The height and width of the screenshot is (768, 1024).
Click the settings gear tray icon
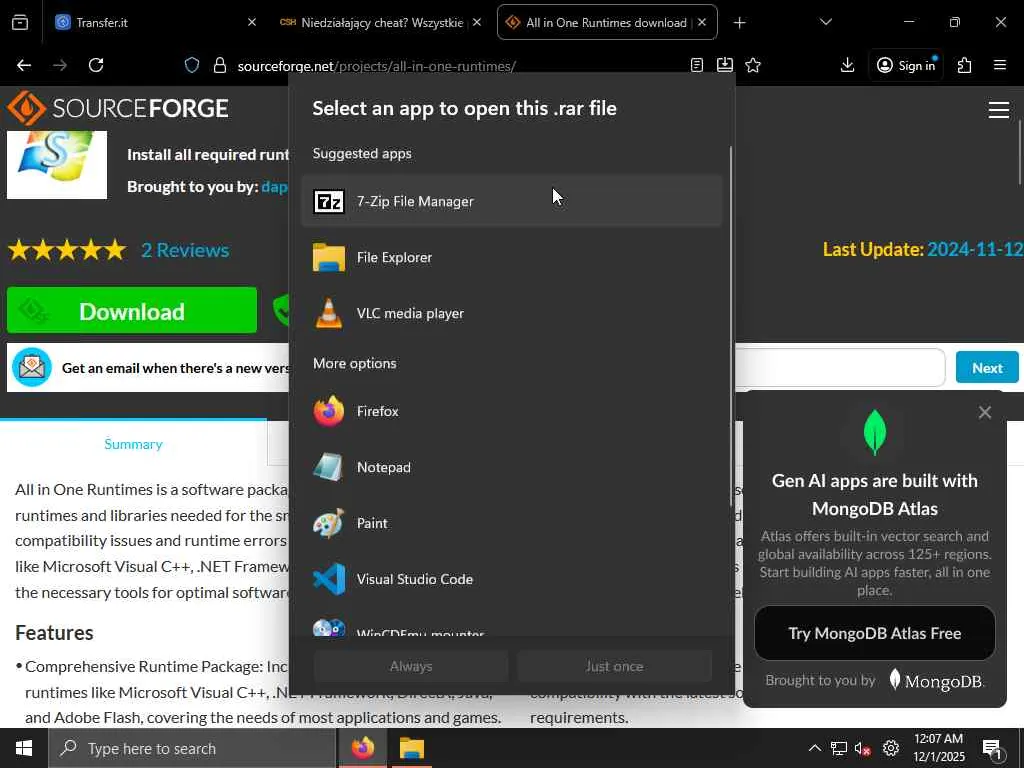[x=891, y=748]
